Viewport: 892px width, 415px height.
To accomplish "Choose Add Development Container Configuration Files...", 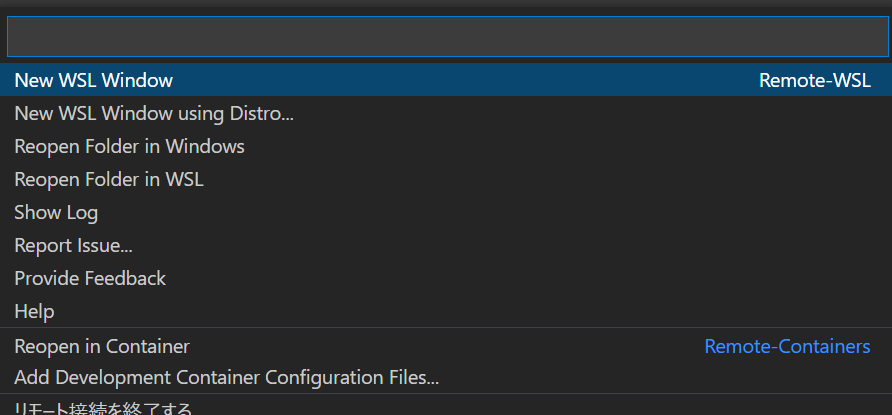I will click(227, 378).
